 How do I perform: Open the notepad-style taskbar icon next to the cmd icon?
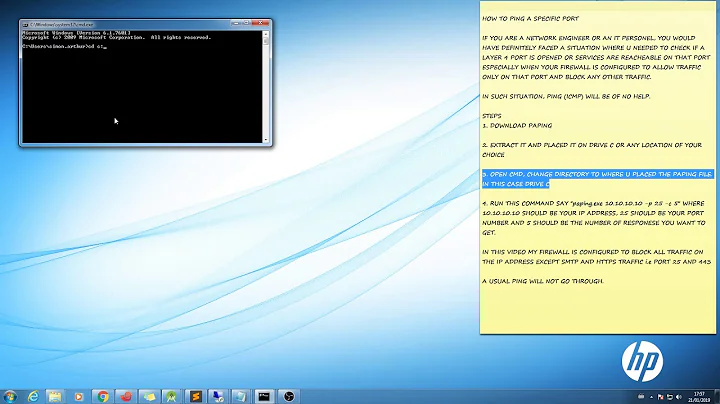click(241, 396)
